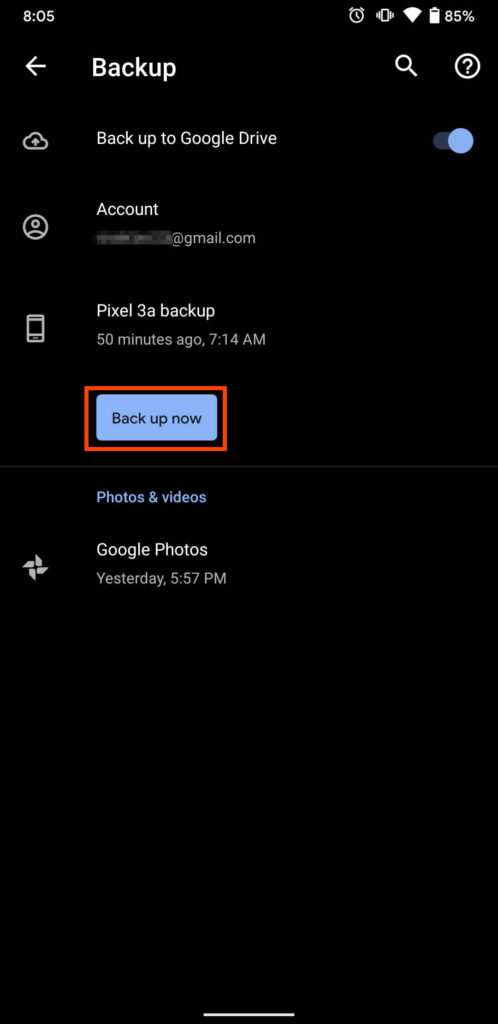The width and height of the screenshot is (498, 1024).
Task: Tap the 85% battery percentage
Action: coord(459,16)
